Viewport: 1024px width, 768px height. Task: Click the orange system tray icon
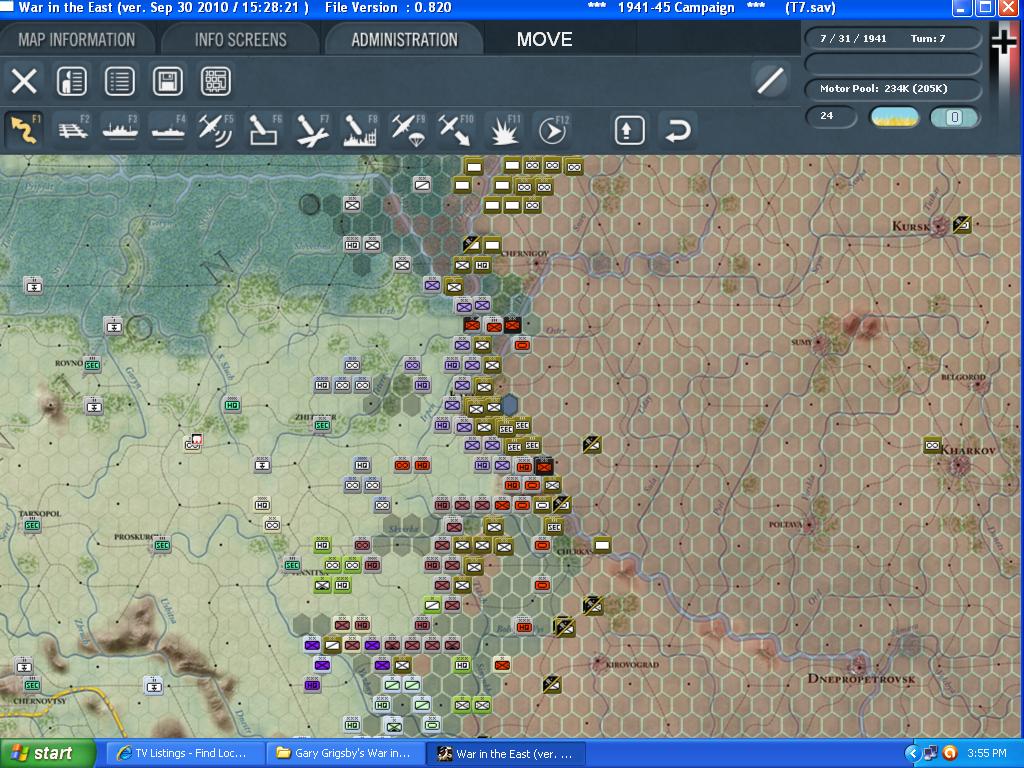click(x=951, y=753)
